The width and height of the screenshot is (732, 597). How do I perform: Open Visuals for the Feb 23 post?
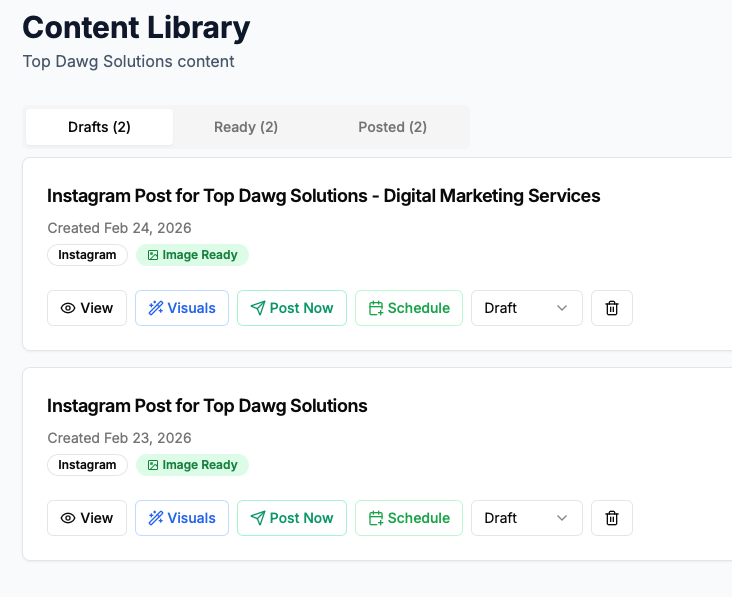[182, 518]
